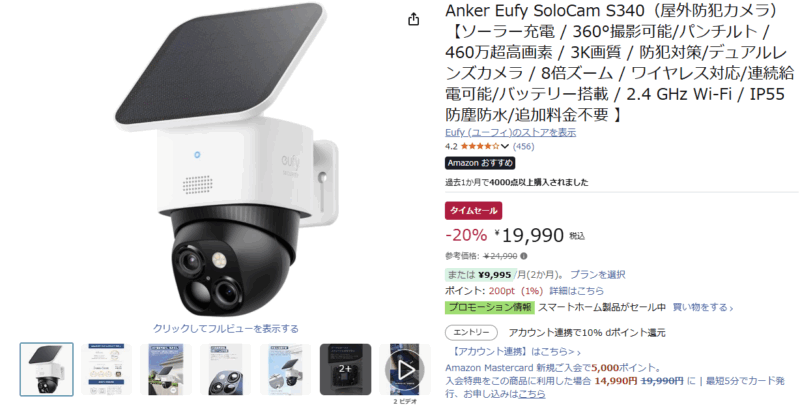800x405 pixels.
Task: Select the second thumbnail with the award badges
Action: coord(106,370)
